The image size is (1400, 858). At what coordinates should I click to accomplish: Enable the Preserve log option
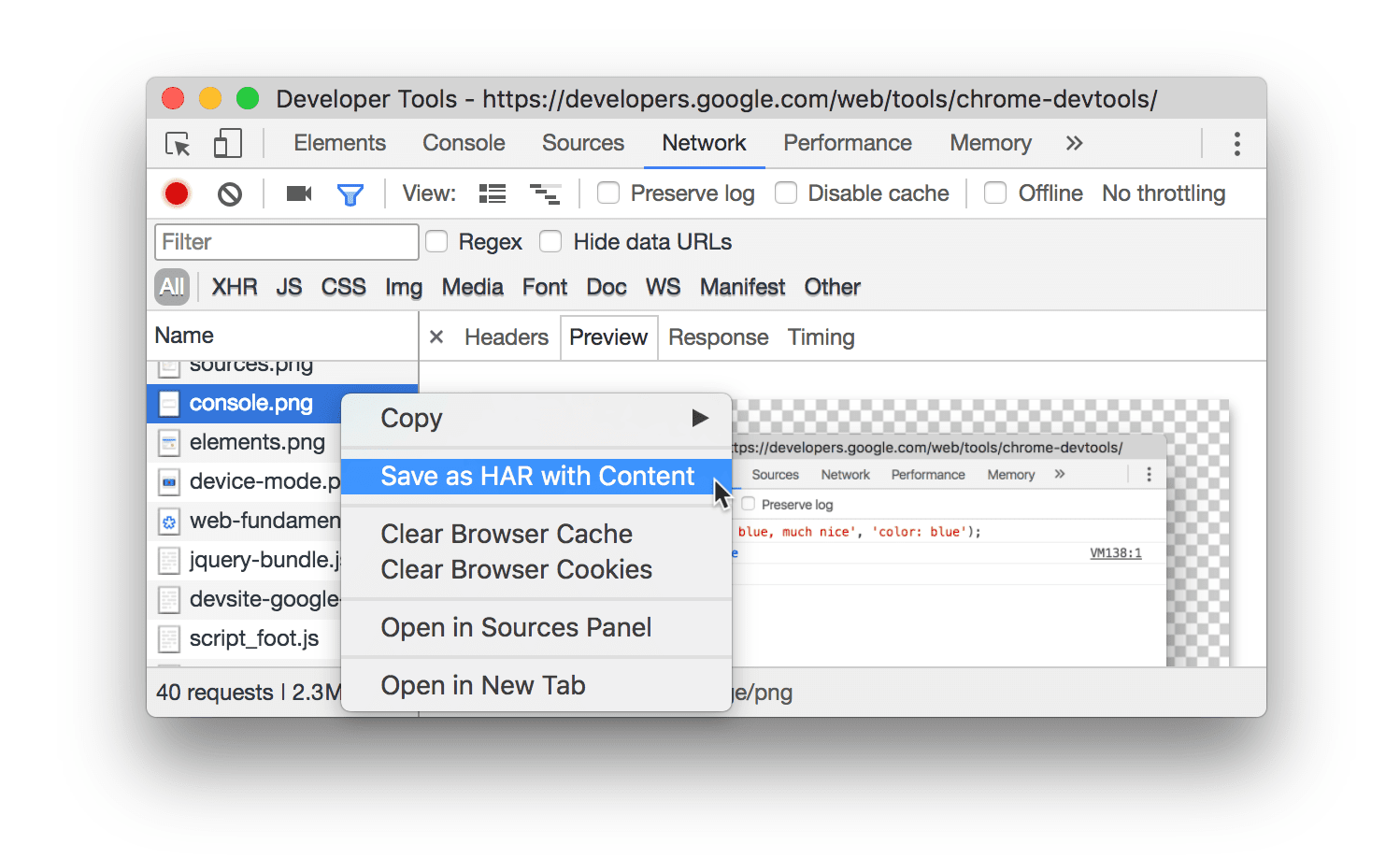[608, 193]
